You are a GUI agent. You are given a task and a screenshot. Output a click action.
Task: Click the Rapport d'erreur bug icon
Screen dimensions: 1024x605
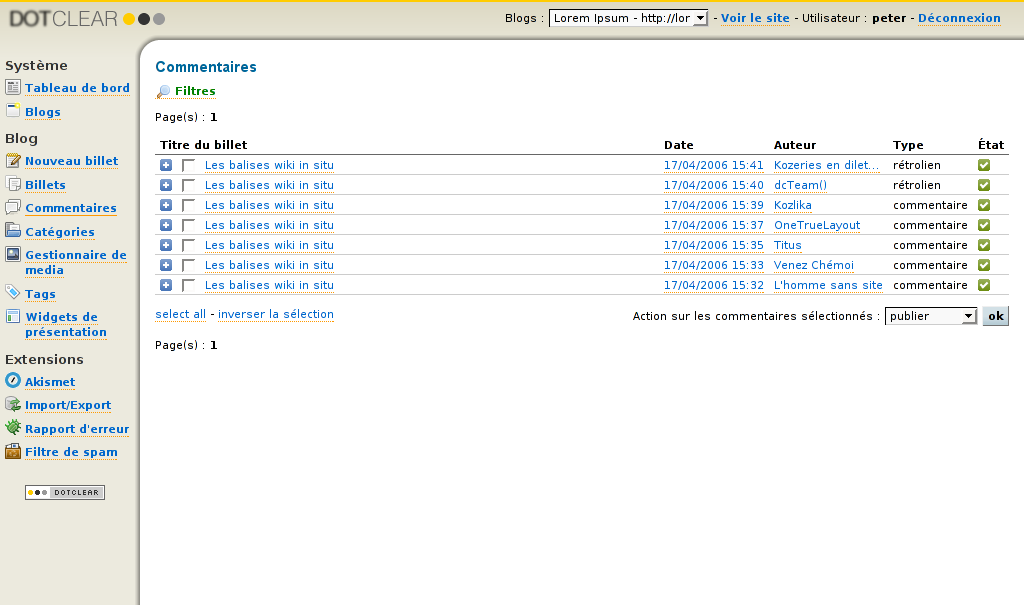pos(13,428)
